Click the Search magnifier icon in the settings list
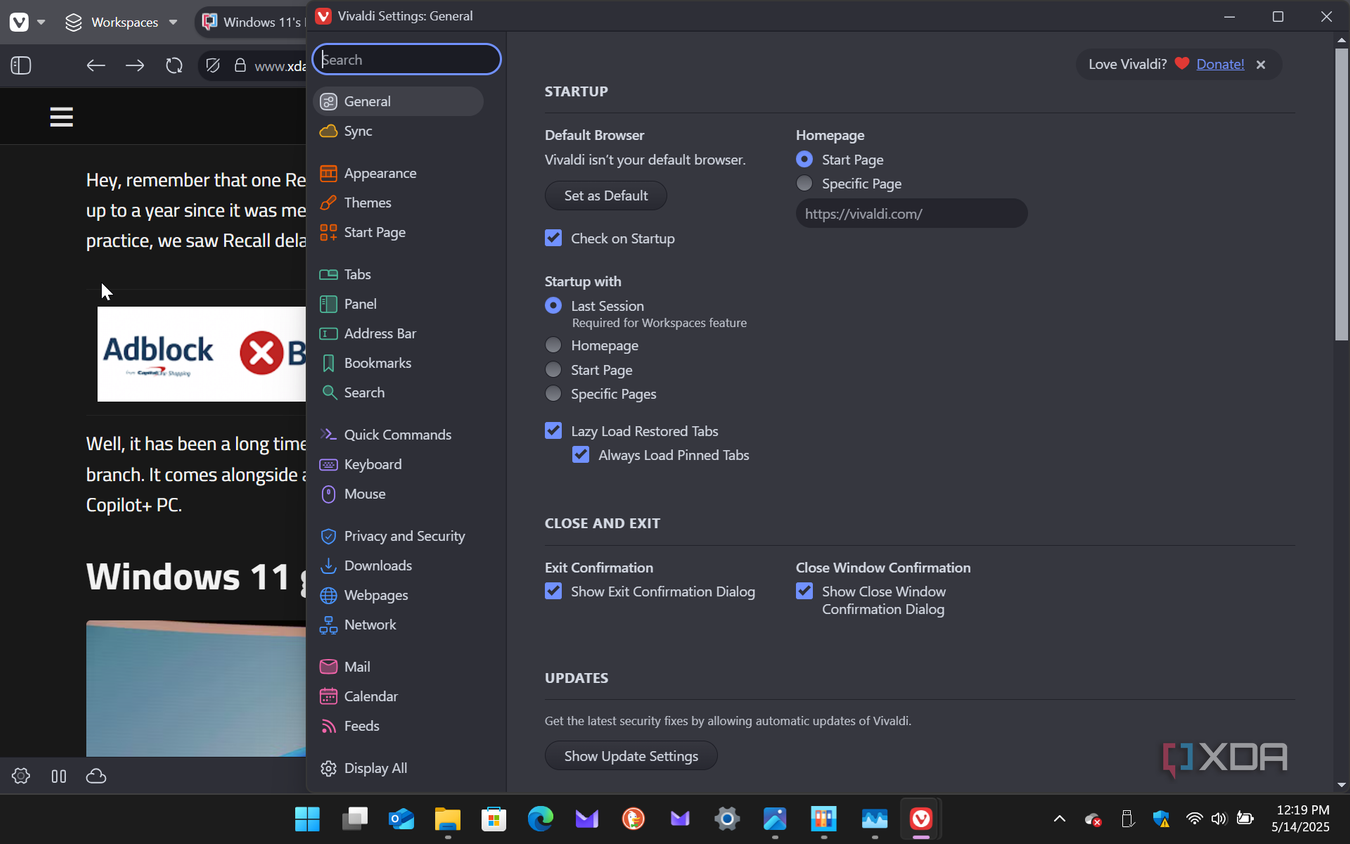Viewport: 1350px width, 844px height. coord(328,393)
